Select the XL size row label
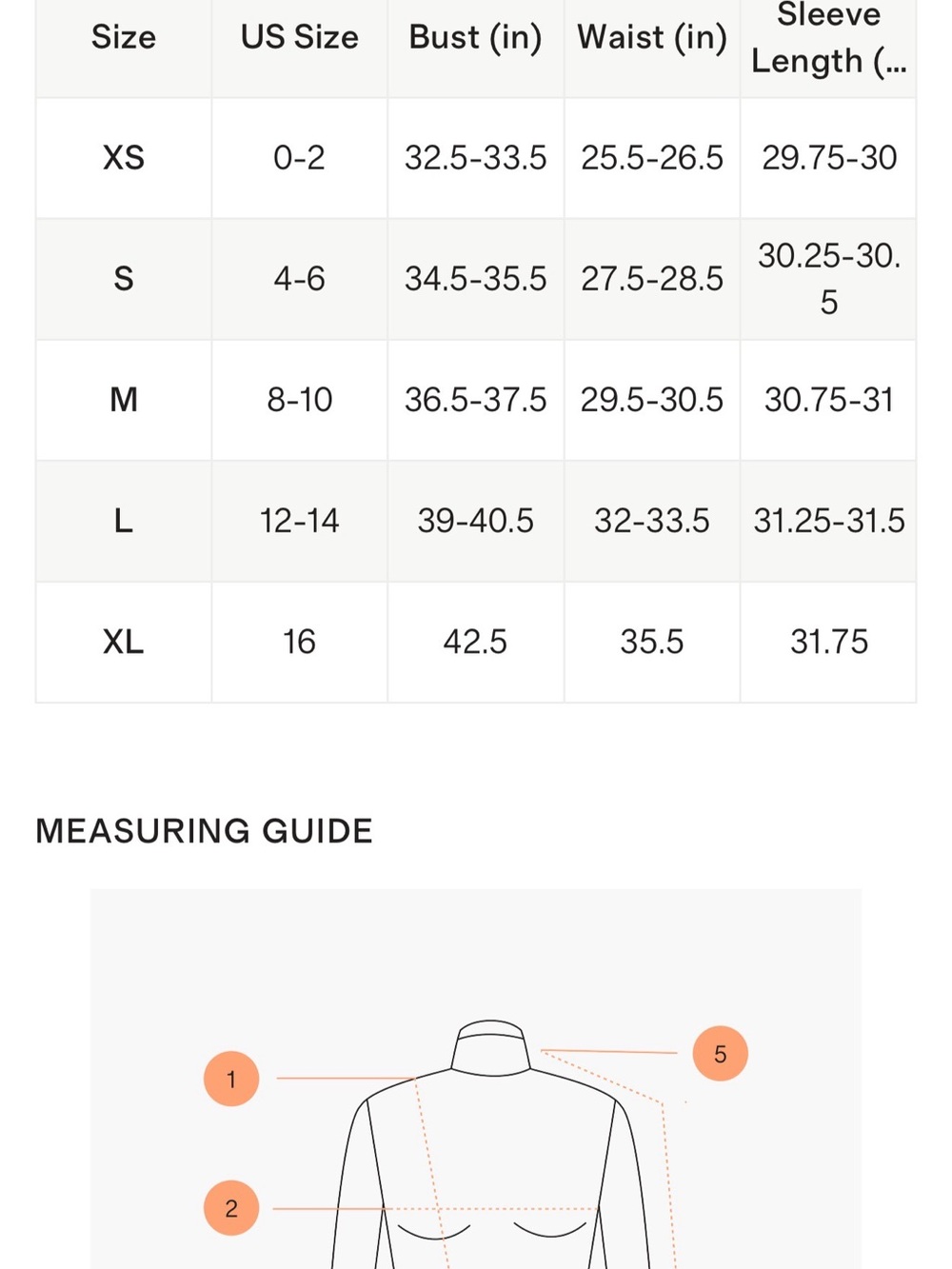This screenshot has height=1269, width=952. coord(124,642)
